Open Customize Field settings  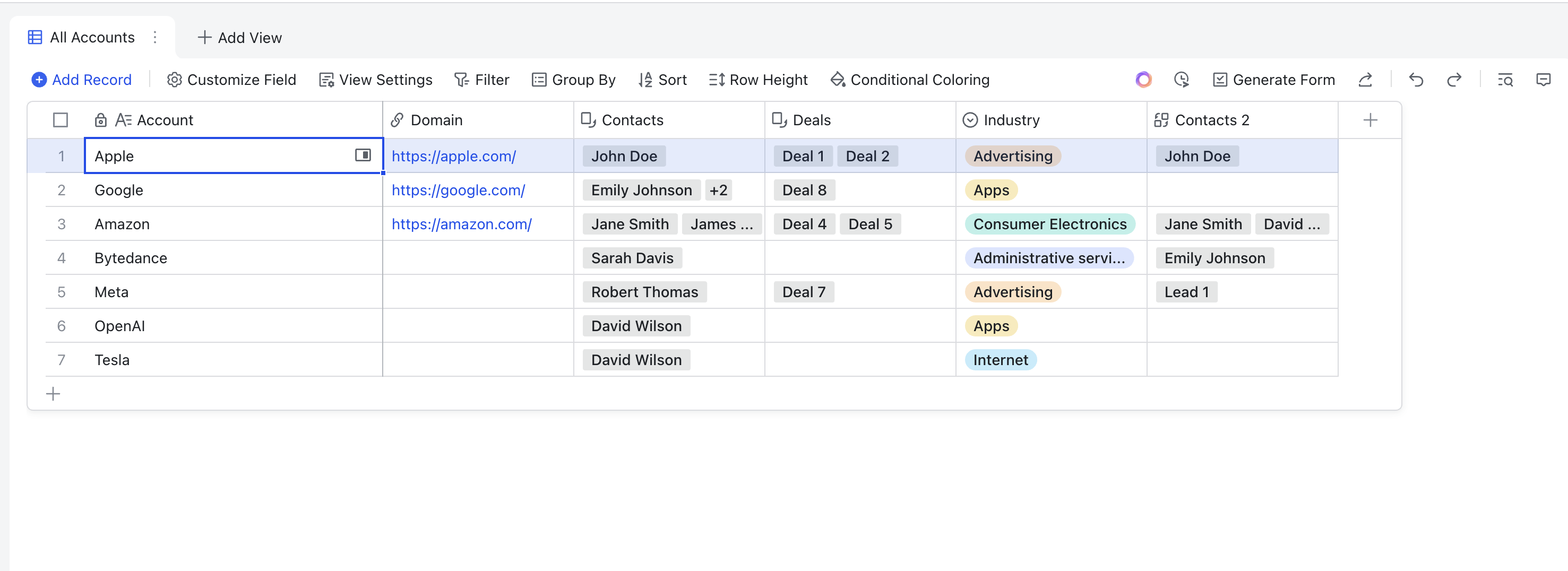[231, 80]
